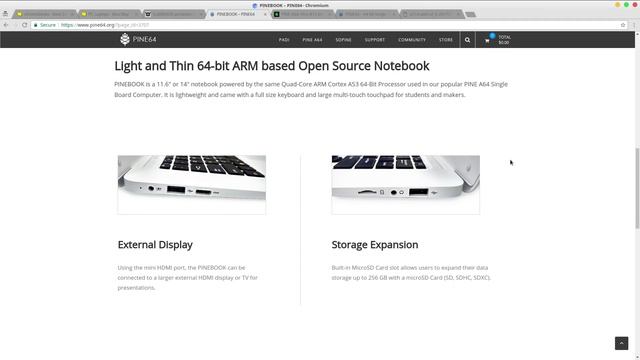Click the cart TOTAL $0.00 text
640x360 pixels.
click(504, 40)
